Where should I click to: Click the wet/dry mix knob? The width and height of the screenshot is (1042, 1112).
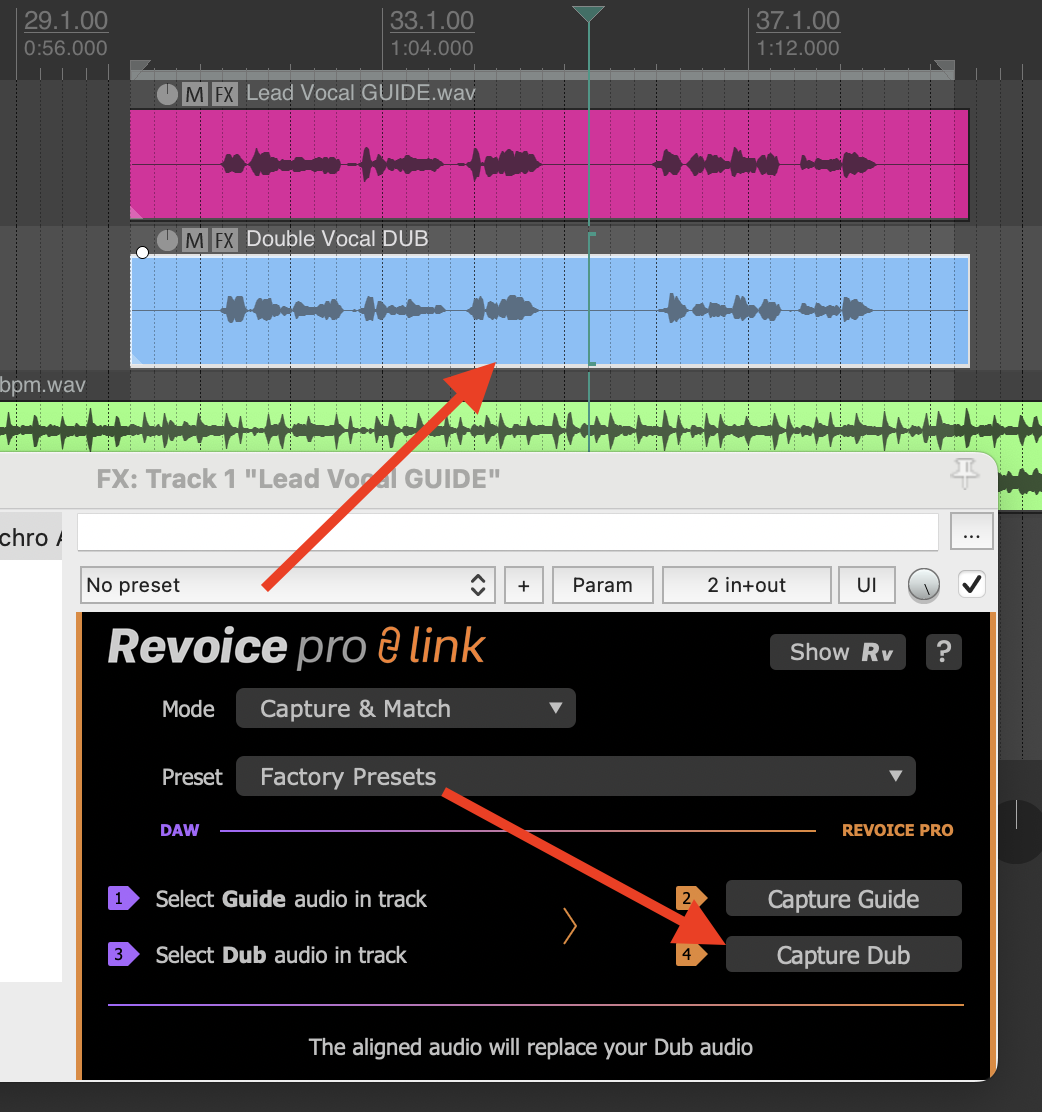(x=924, y=586)
